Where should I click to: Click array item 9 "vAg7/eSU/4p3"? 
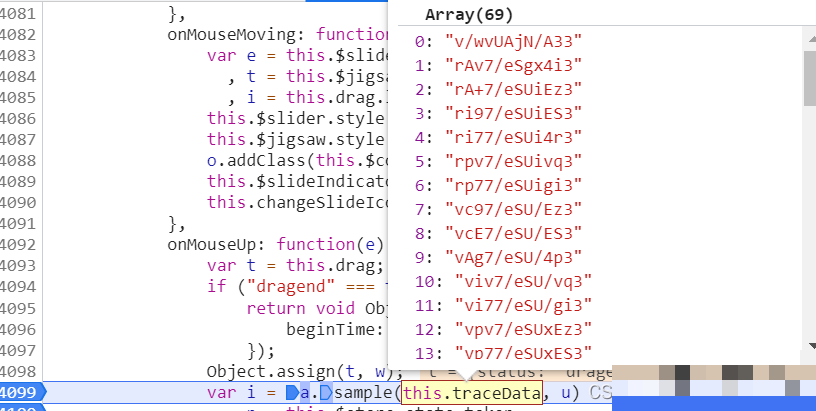[497, 256]
